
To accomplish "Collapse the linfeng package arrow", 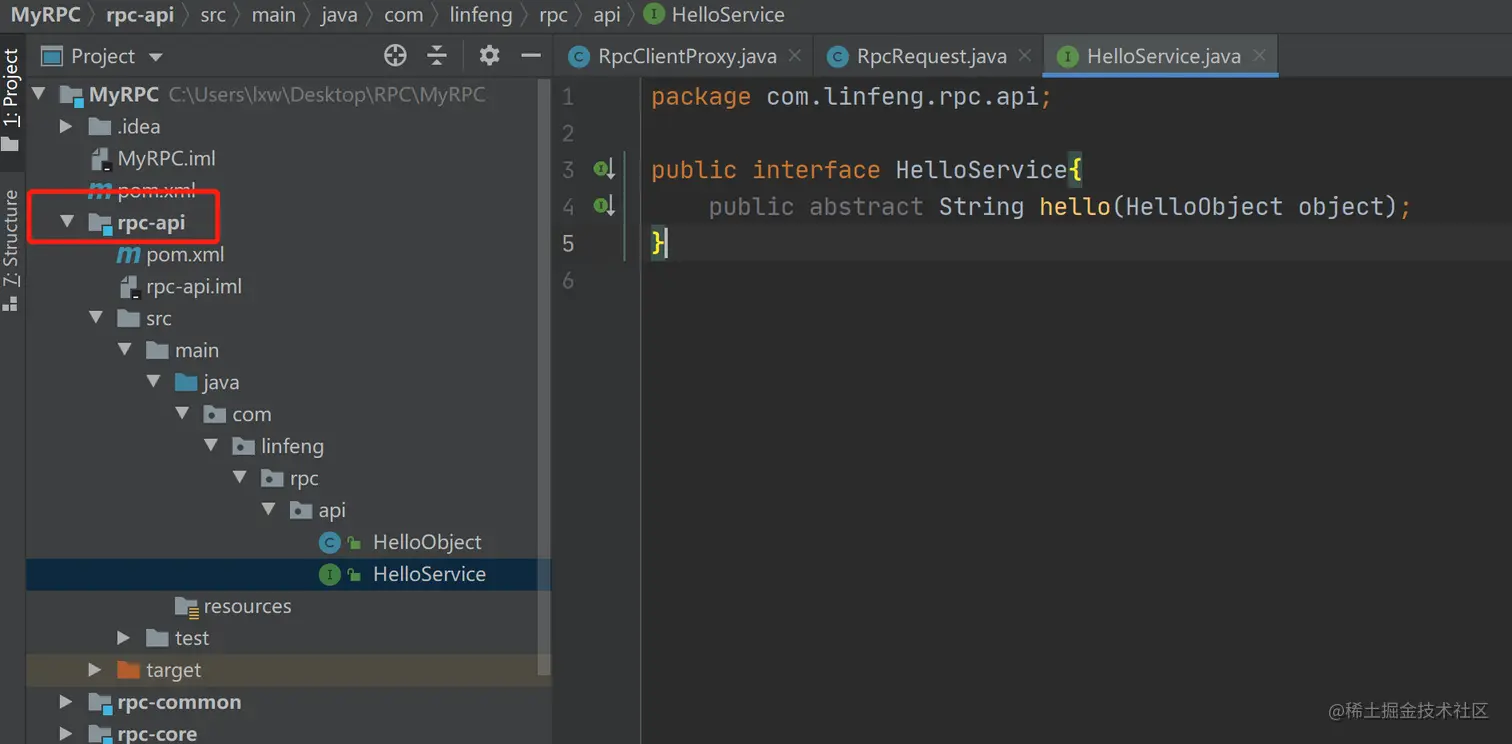I will 211,447.
